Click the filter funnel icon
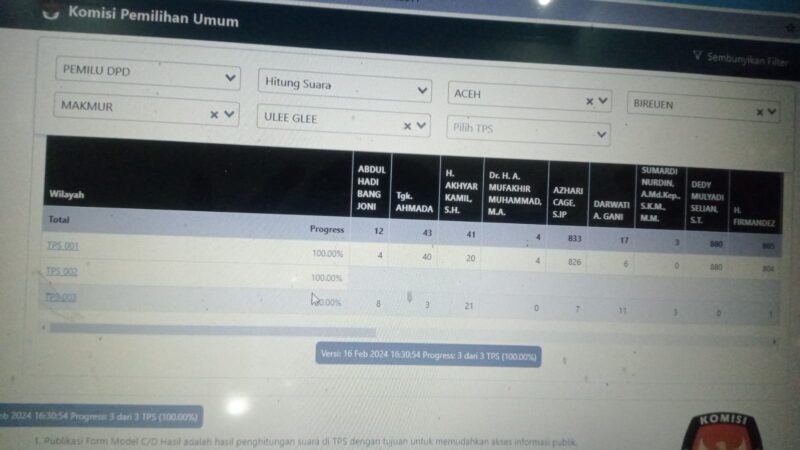This screenshot has height=450, width=800. tap(697, 55)
